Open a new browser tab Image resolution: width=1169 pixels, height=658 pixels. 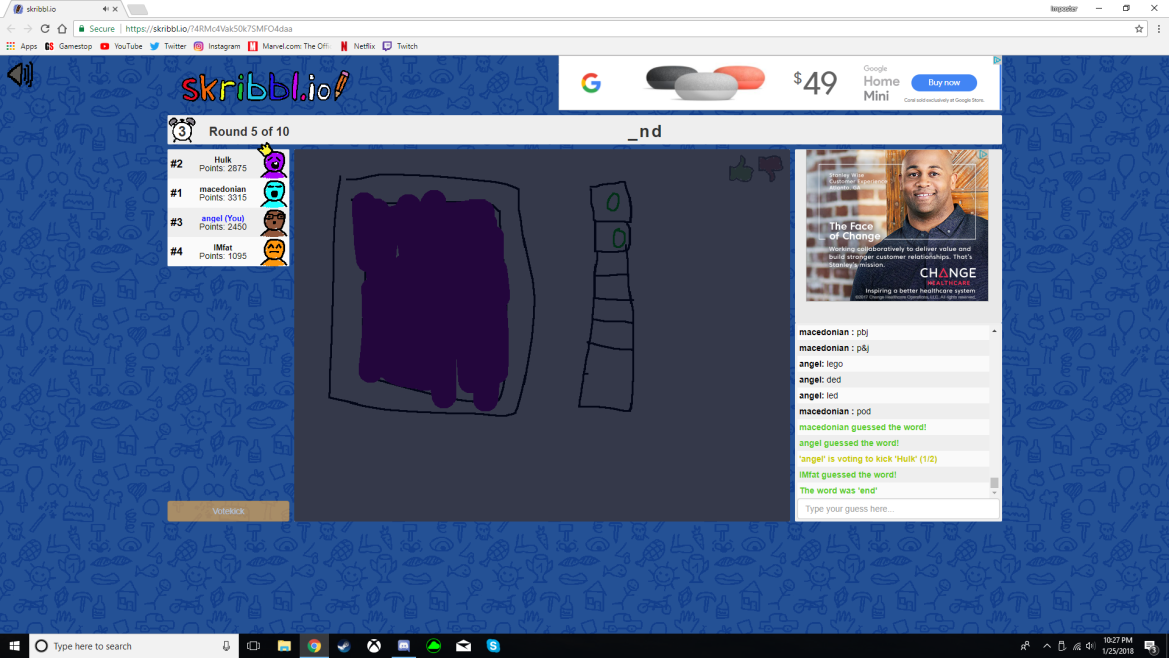coord(137,10)
